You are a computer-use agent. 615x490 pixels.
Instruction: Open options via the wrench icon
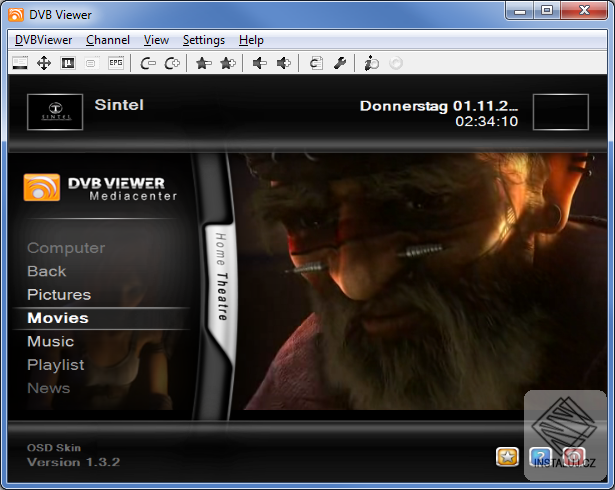(x=340, y=63)
